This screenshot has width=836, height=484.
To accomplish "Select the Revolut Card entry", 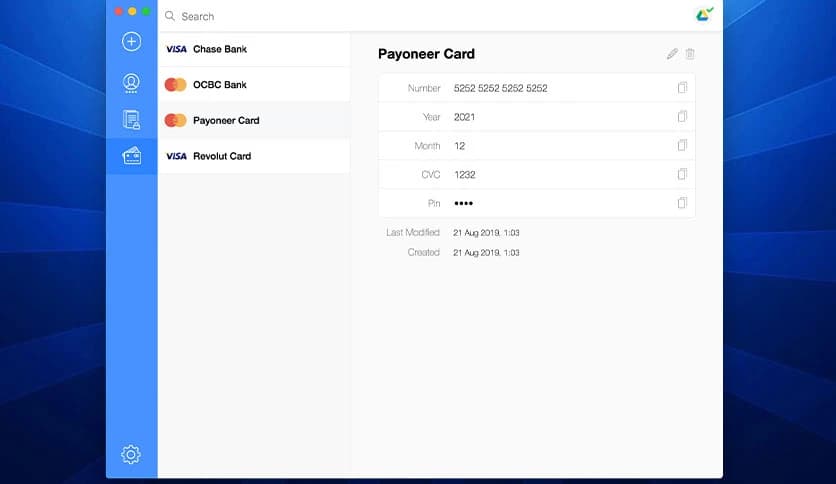I will 254,156.
